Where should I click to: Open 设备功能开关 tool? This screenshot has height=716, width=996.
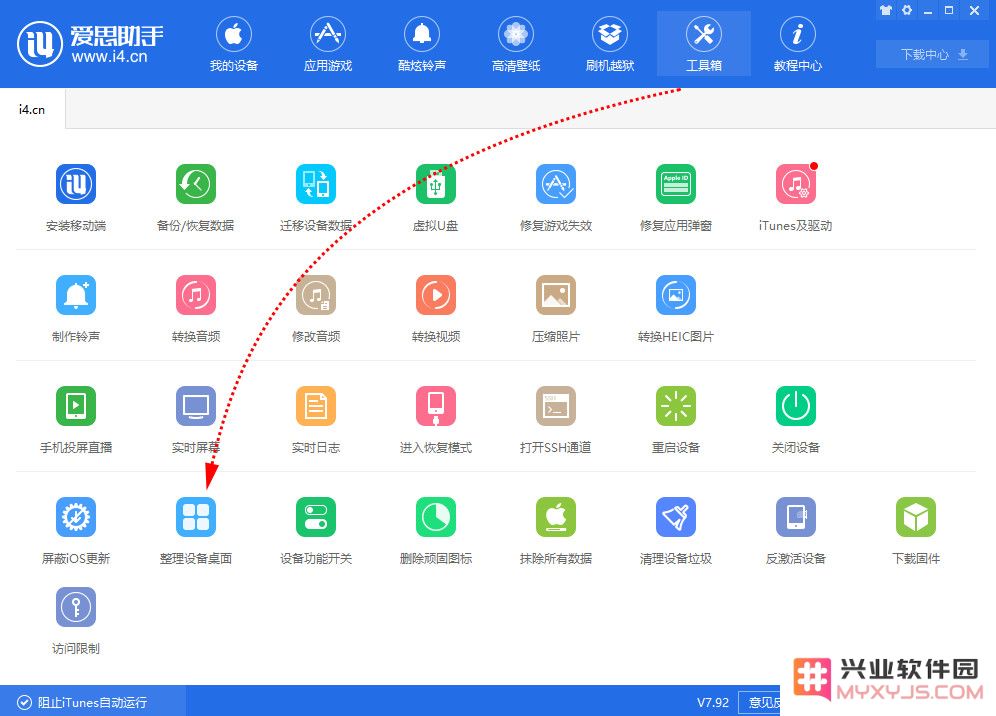coord(316,517)
